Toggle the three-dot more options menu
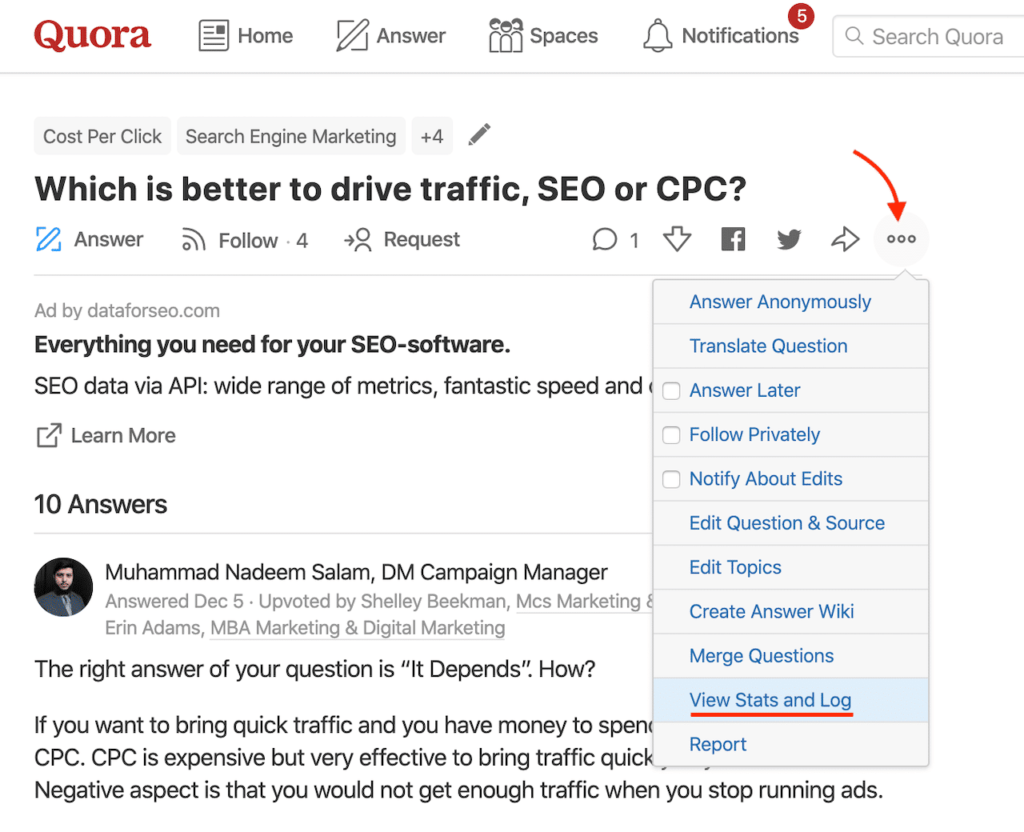 tap(901, 239)
